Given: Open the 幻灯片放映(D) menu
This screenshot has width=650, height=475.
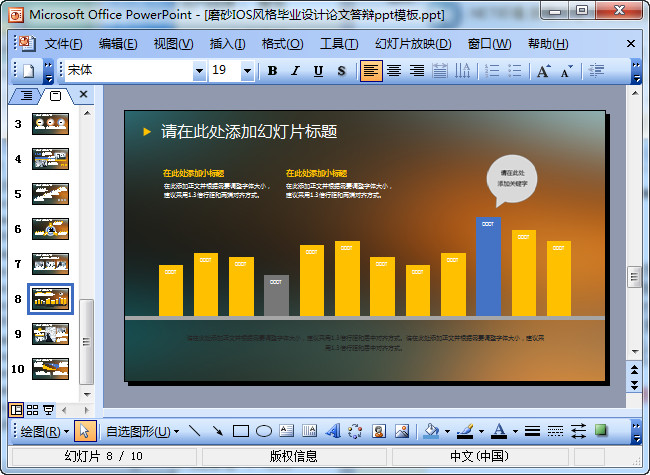Looking at the screenshot, I should 413,44.
